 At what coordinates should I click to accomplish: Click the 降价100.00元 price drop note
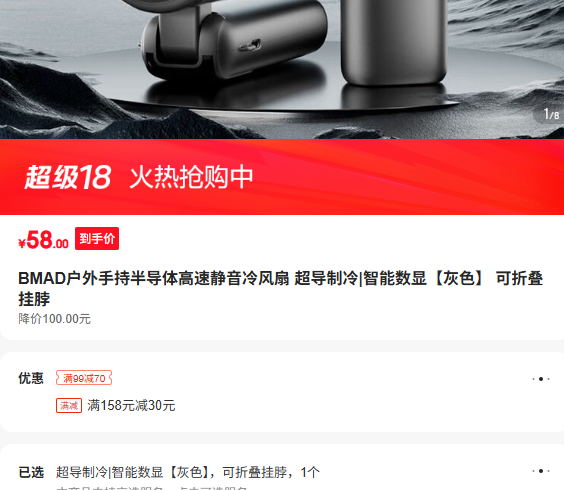coord(55,319)
